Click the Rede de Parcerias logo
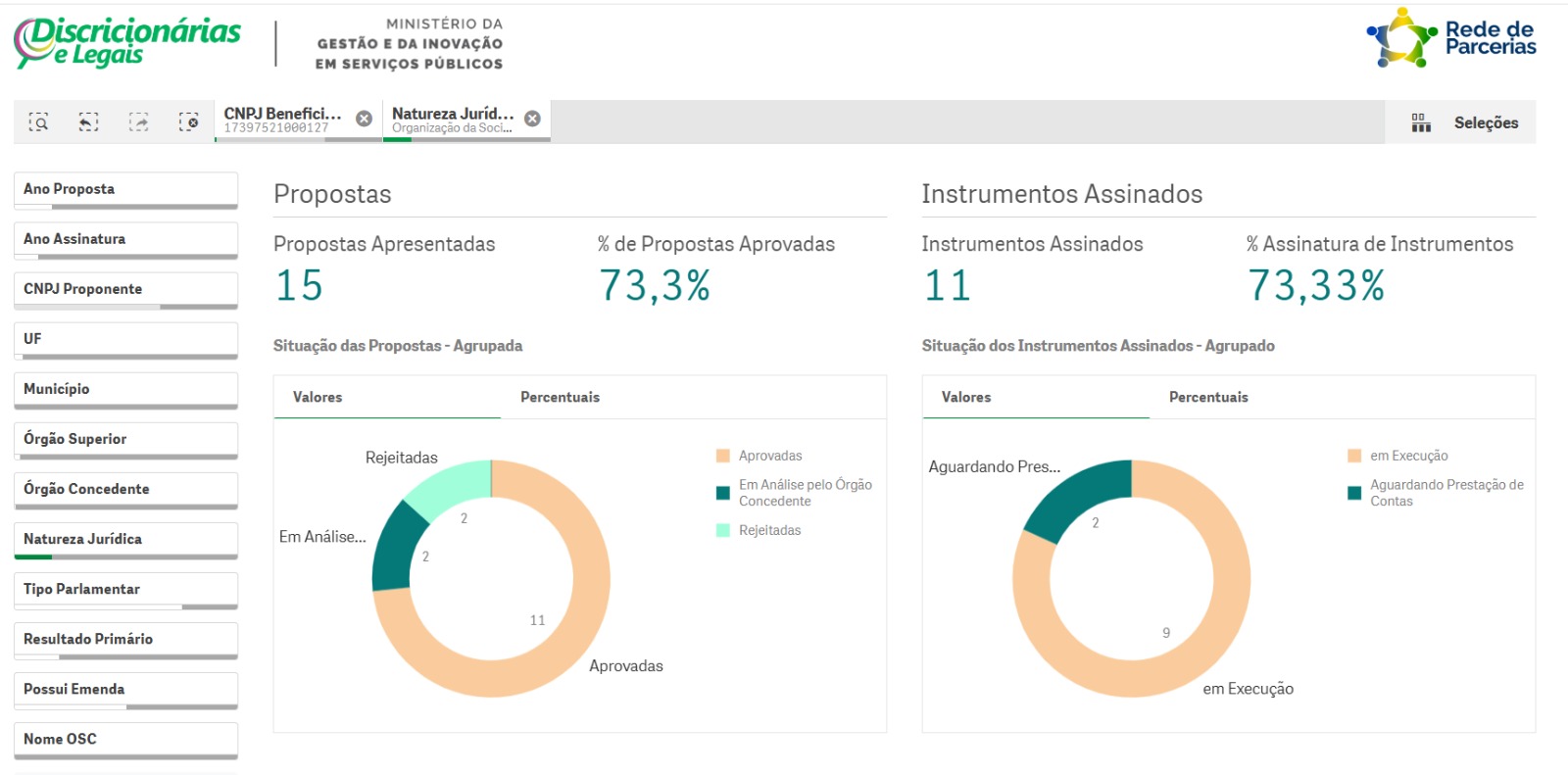 pos(1451,39)
